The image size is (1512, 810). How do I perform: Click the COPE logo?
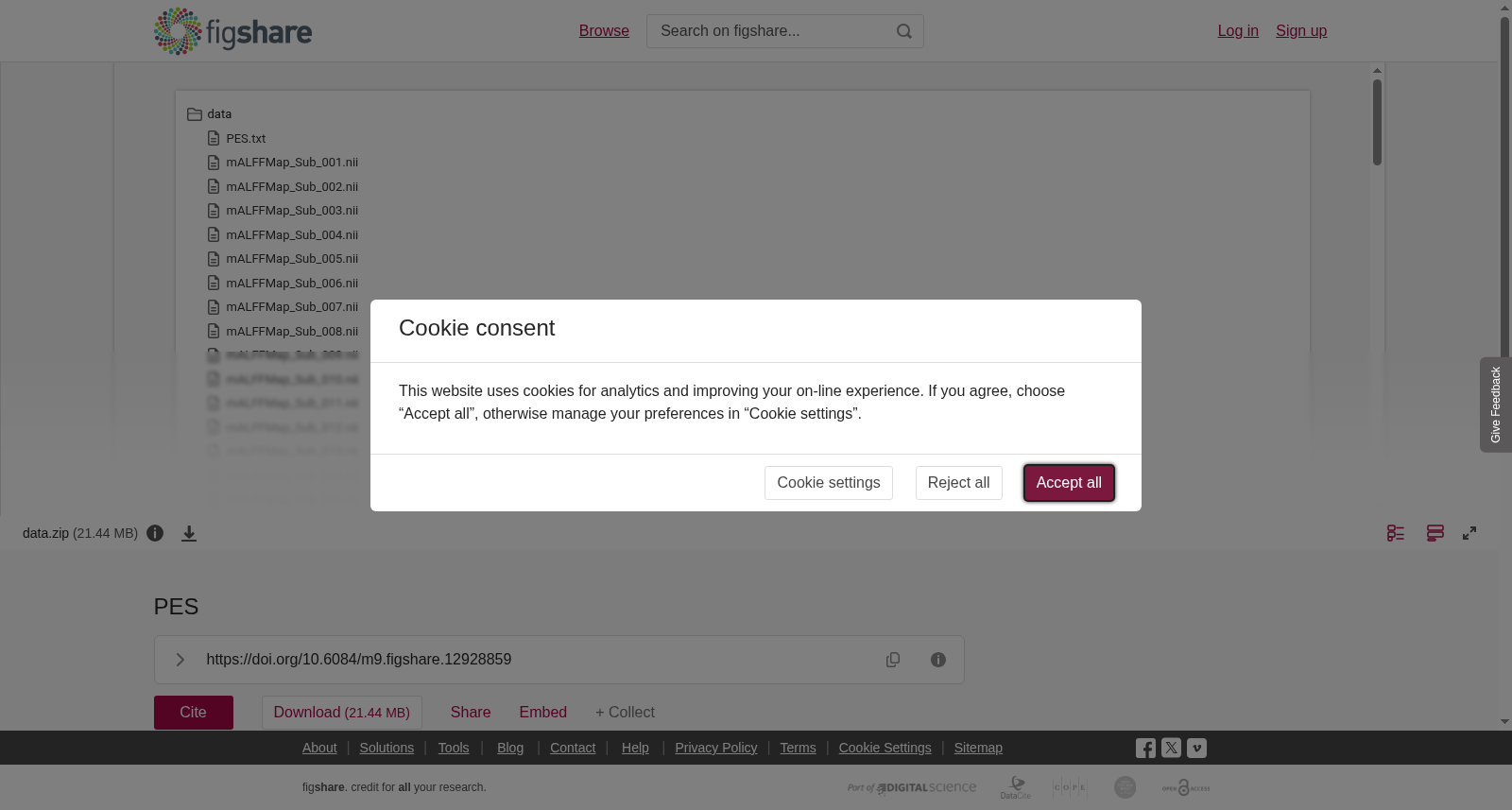click(x=1071, y=787)
